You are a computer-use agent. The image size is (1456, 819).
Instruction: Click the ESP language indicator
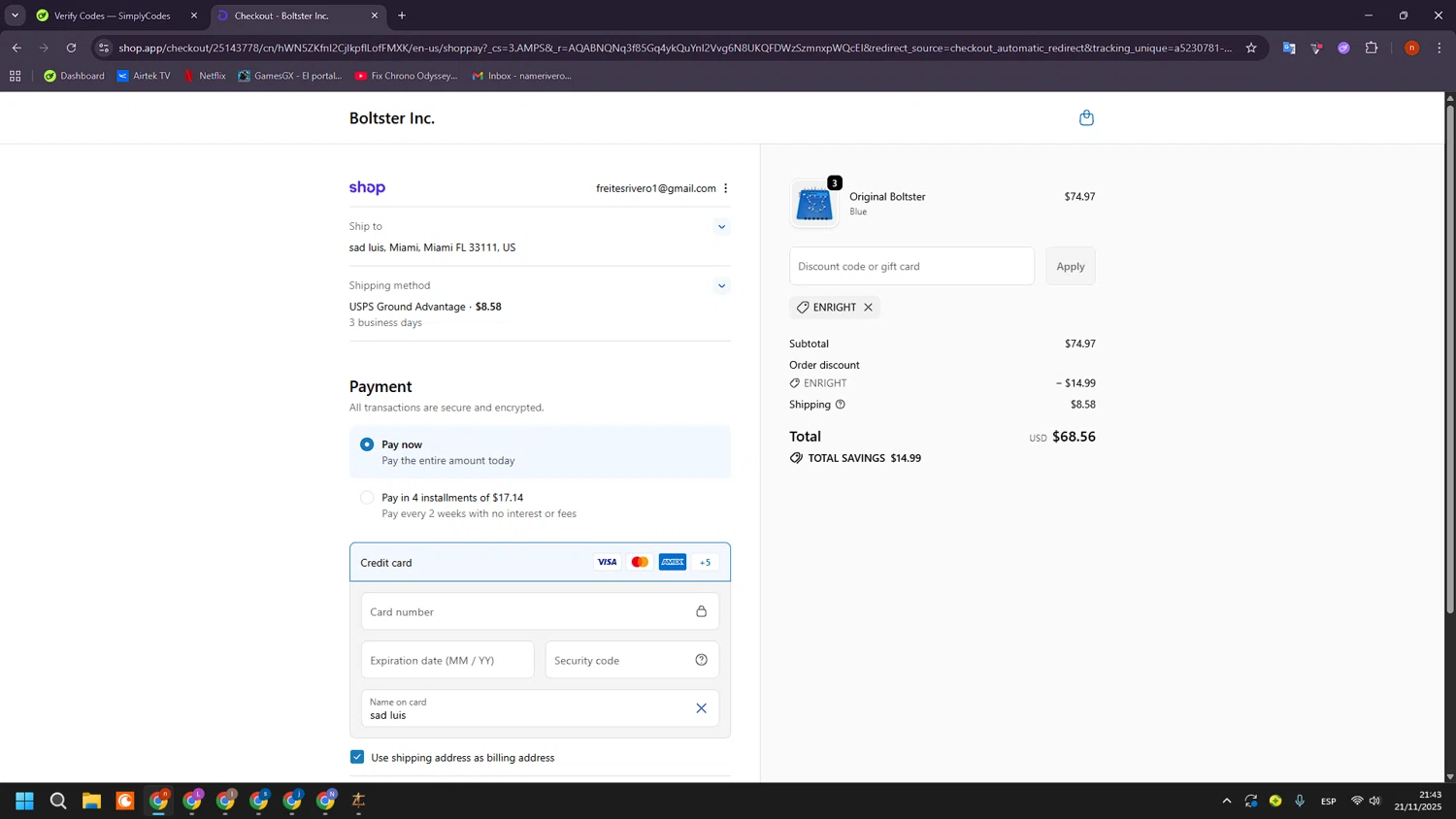pyautogui.click(x=1328, y=801)
